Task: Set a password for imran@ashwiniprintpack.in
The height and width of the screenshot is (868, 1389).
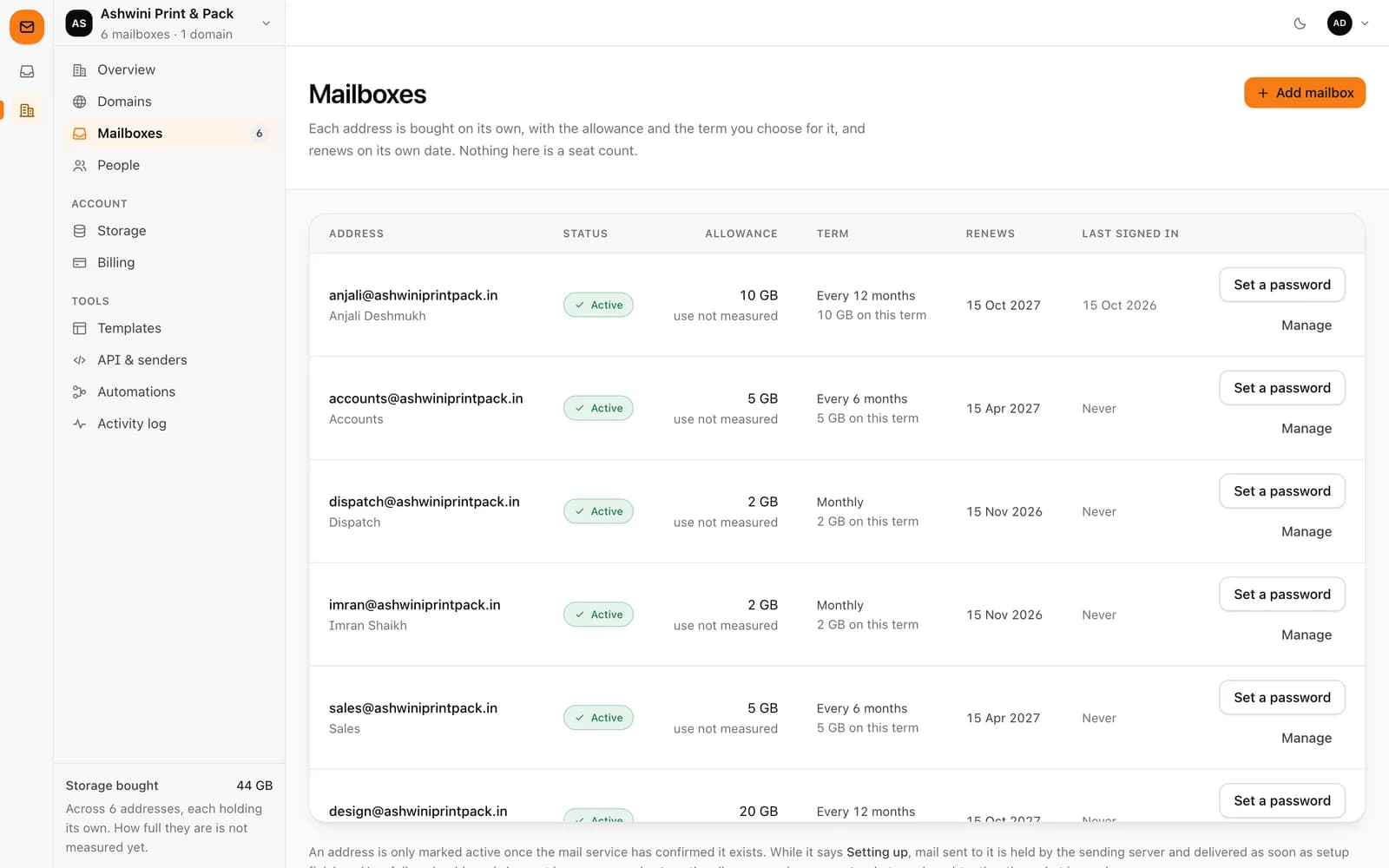Action: coord(1282,595)
